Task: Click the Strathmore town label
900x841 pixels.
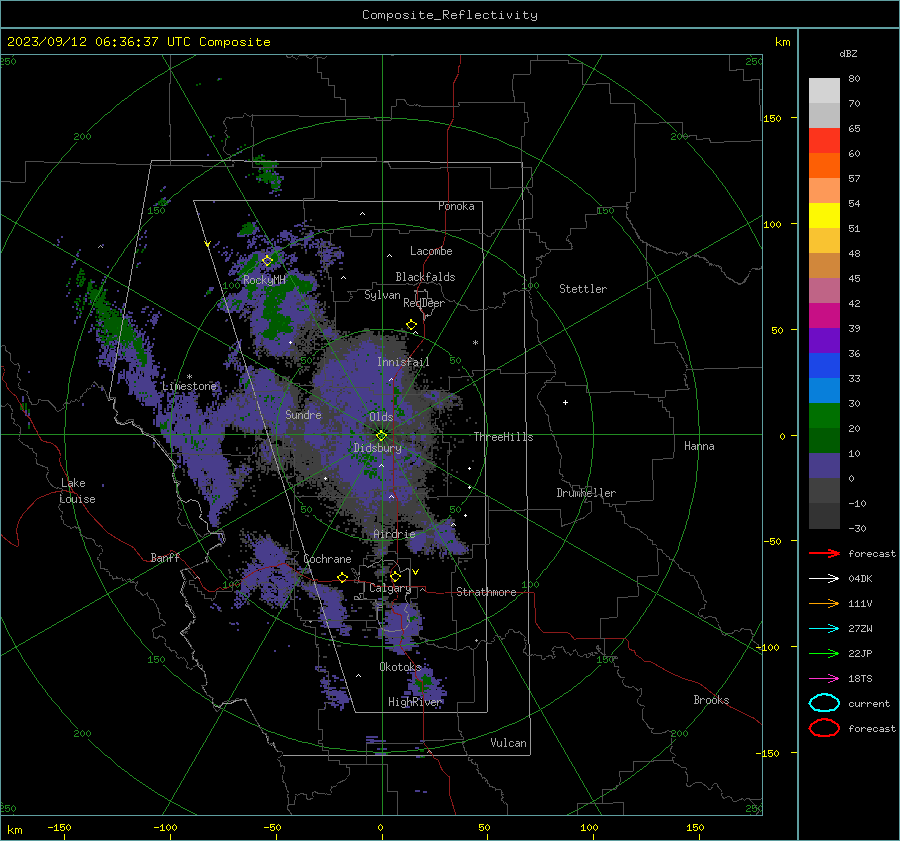Action: pos(486,592)
